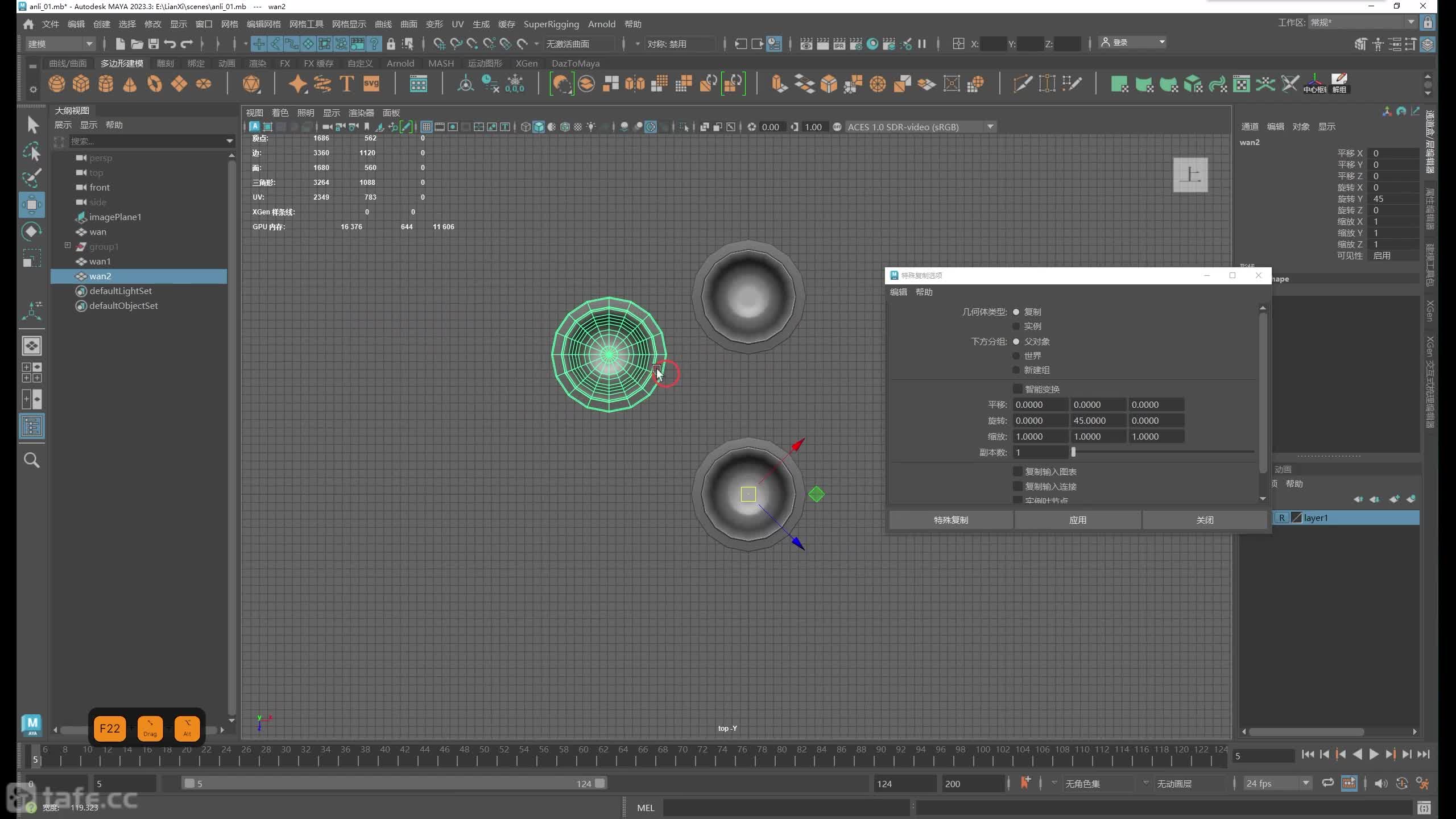Select the 父对象 group radio button
1456x819 pixels.
click(1016, 341)
